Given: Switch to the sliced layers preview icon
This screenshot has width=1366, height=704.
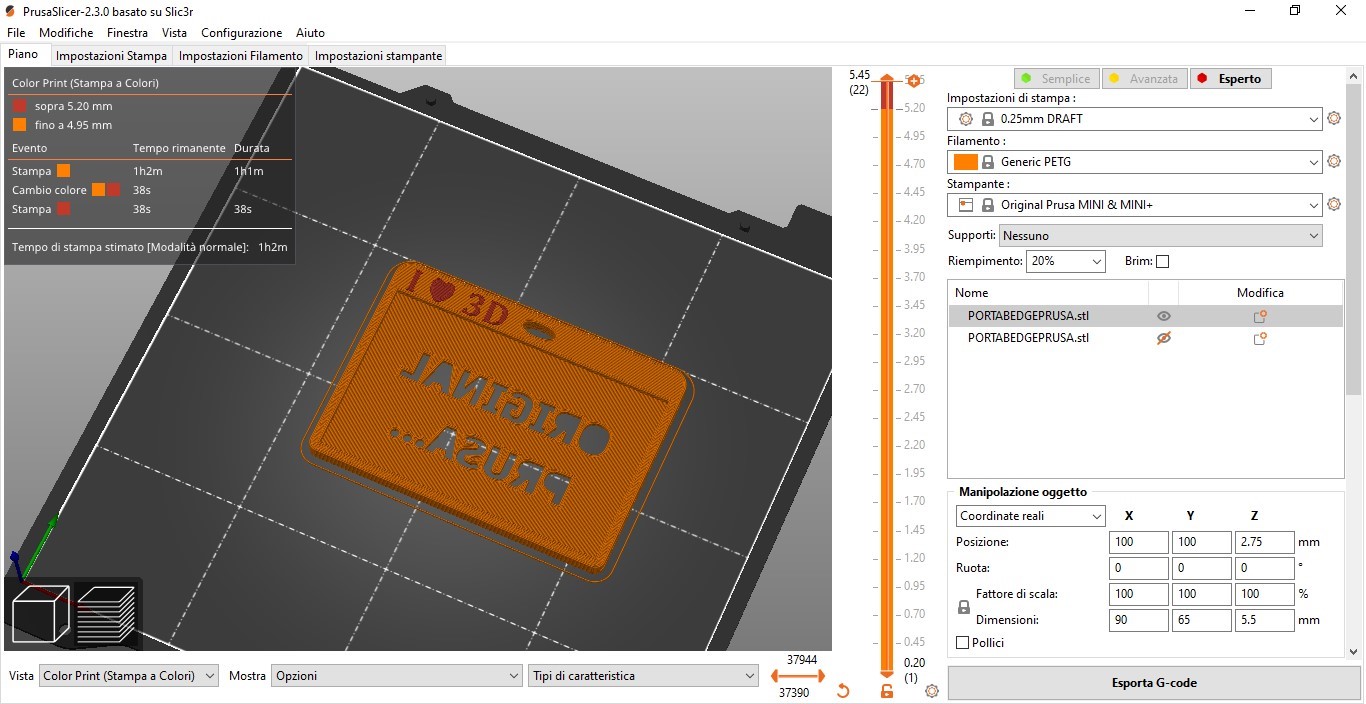Looking at the screenshot, I should (105, 613).
